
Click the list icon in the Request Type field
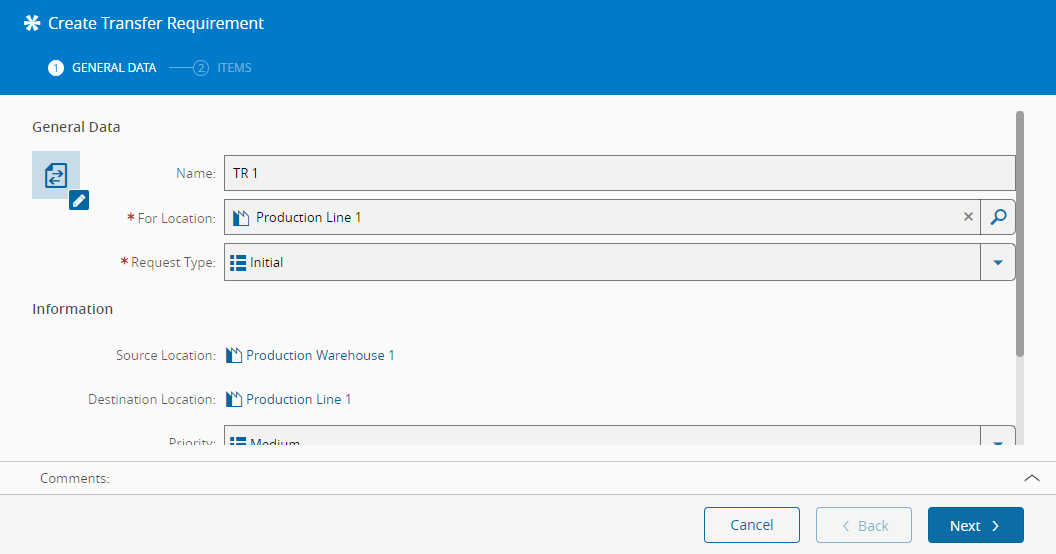(238, 263)
